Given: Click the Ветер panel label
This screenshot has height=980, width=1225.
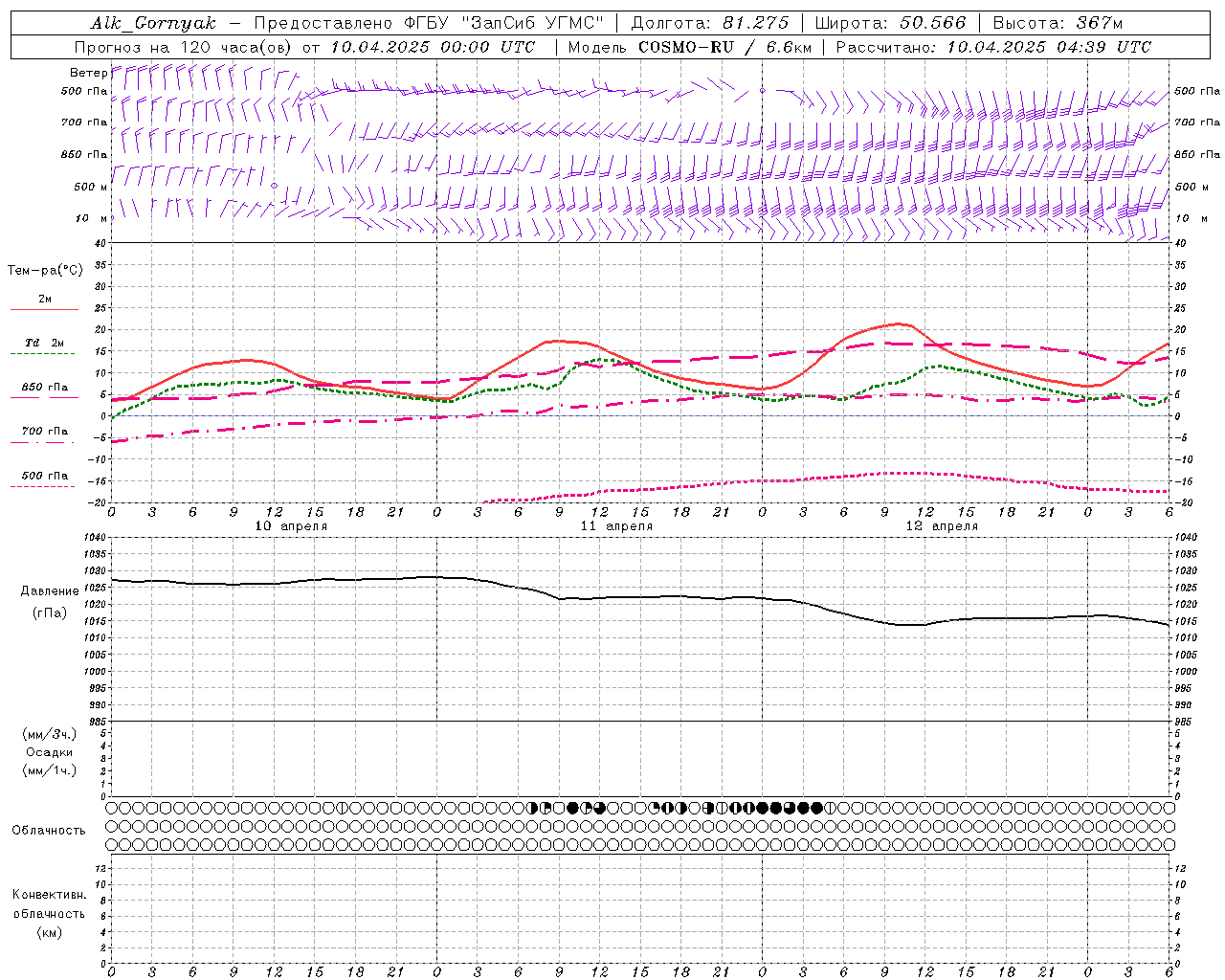Looking at the screenshot, I should pyautogui.click(x=89, y=73).
